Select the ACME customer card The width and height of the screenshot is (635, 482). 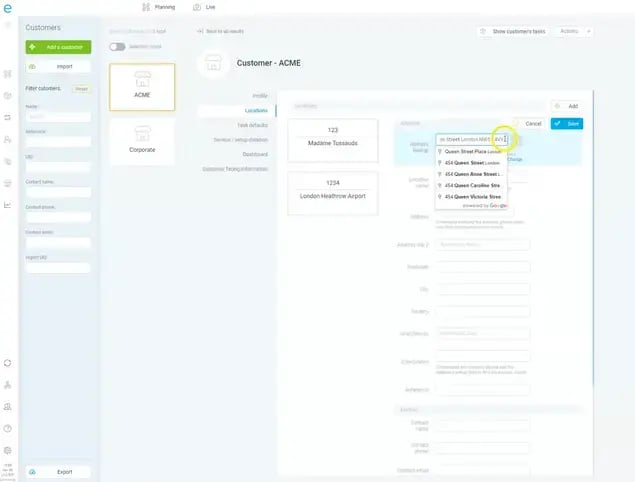(142, 87)
